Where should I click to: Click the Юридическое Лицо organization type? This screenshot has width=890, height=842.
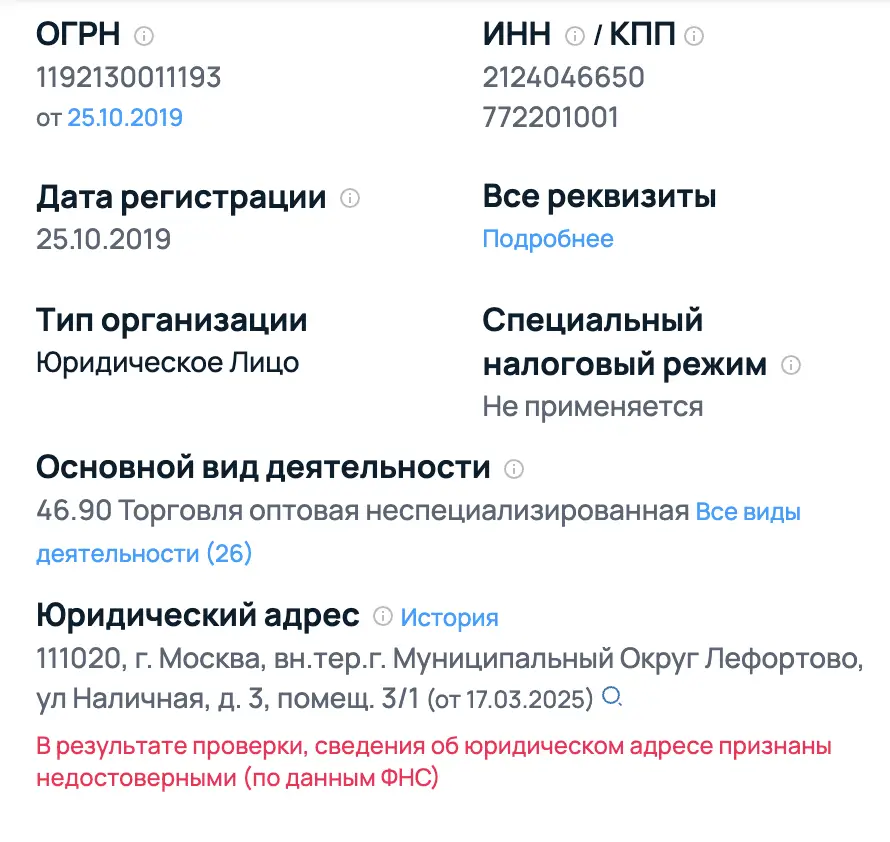click(167, 362)
